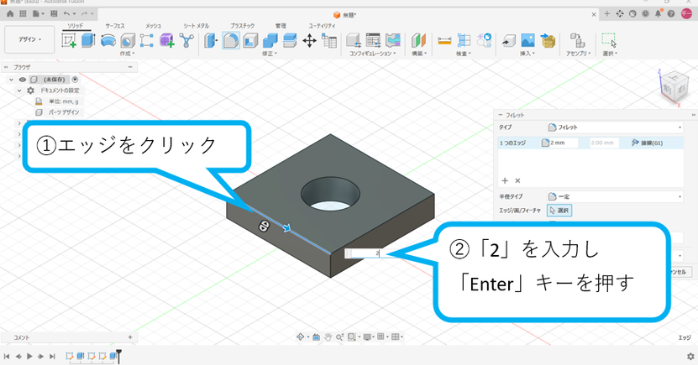
Task: Jump to the timeline start
Action: pyautogui.click(x=7, y=356)
